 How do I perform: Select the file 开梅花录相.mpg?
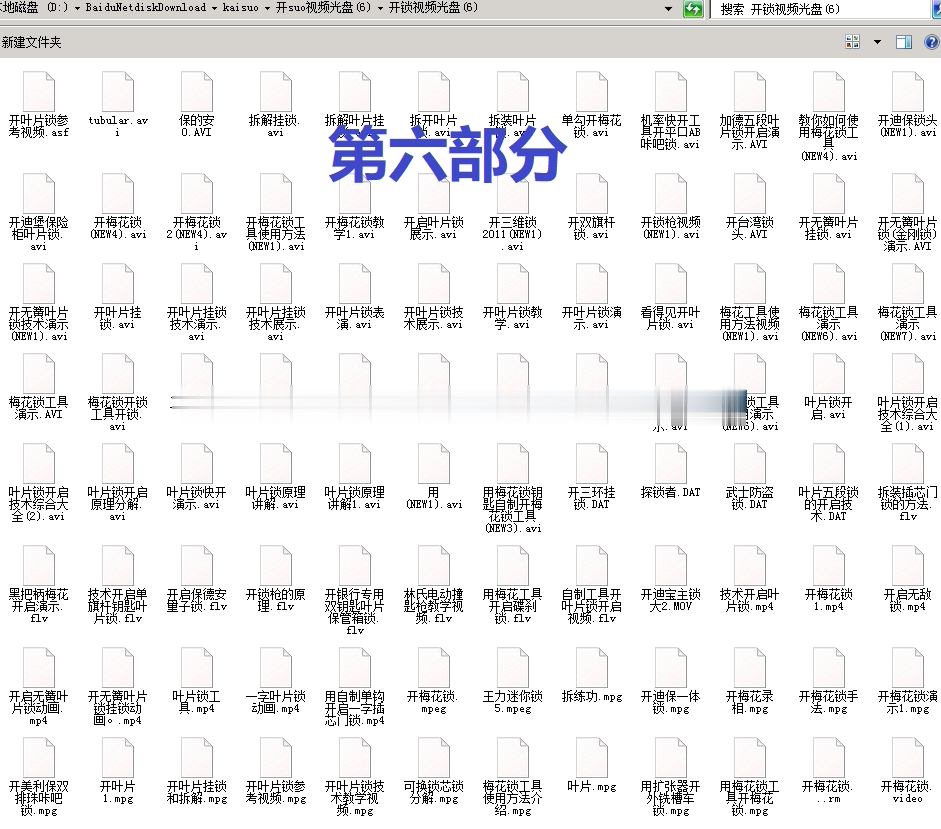(x=750, y=681)
